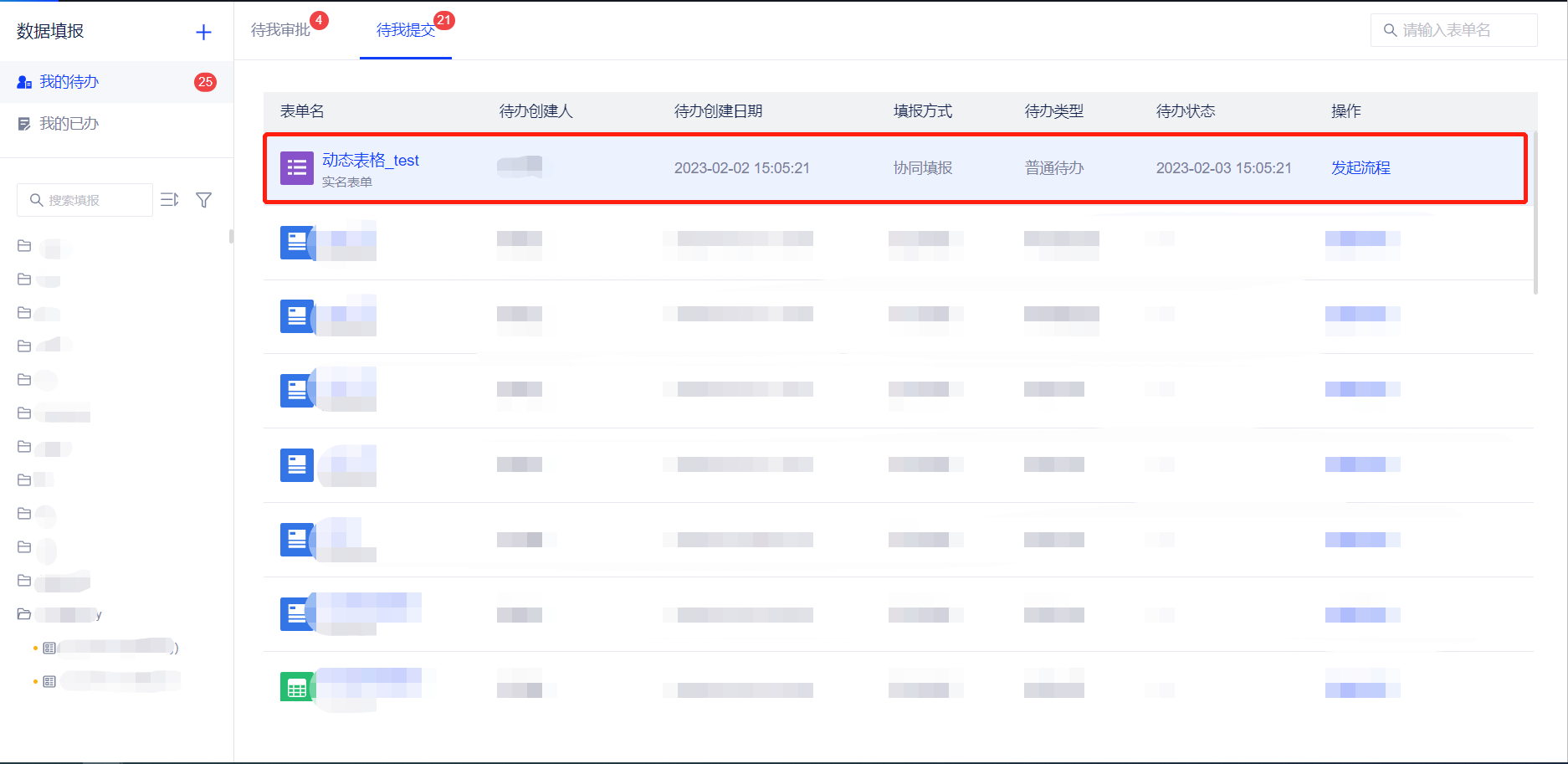Select the last form item in sidebar tree

coord(117,681)
